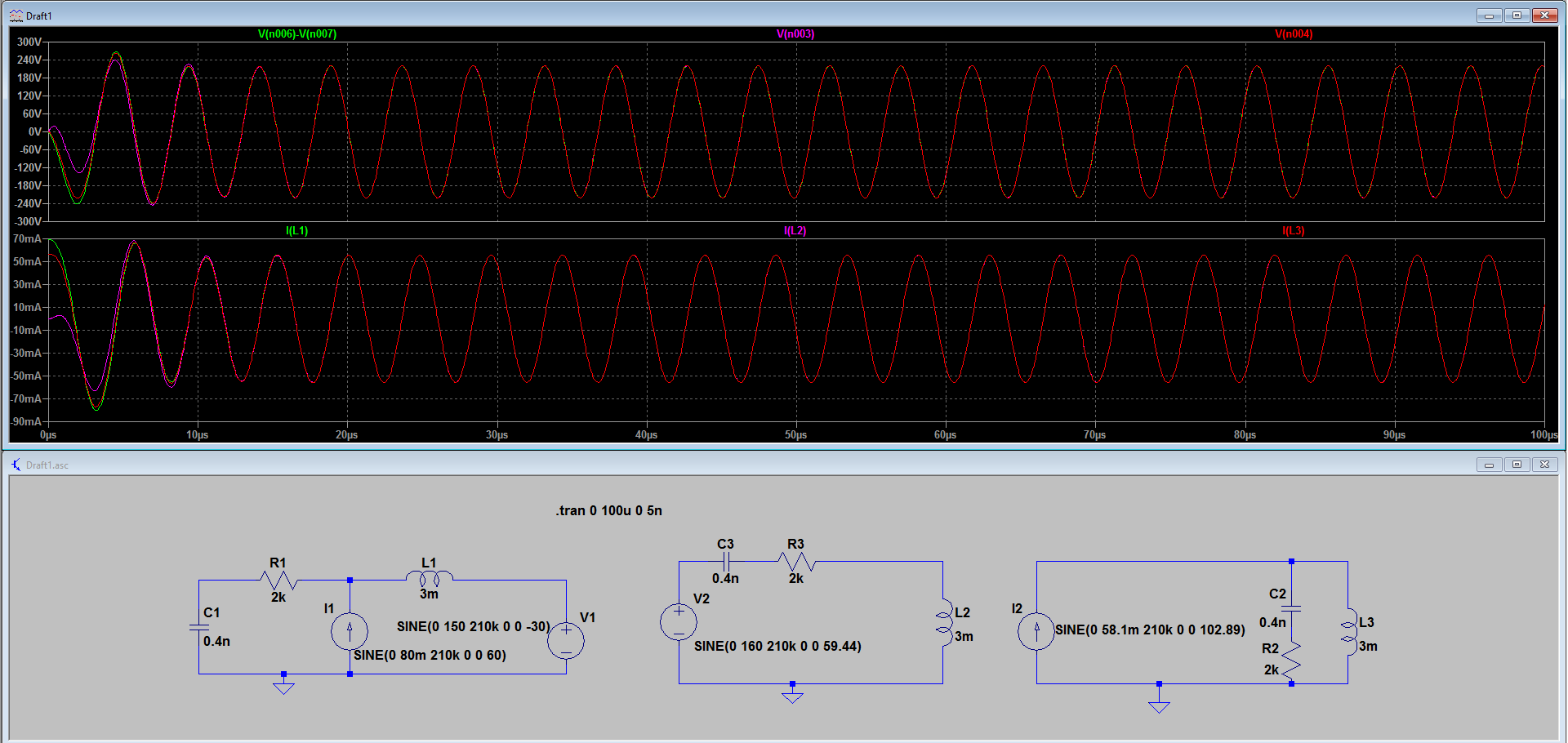This screenshot has width=1568, height=743.
Task: Select the voltage source V1 symbol
Action: coord(566,640)
